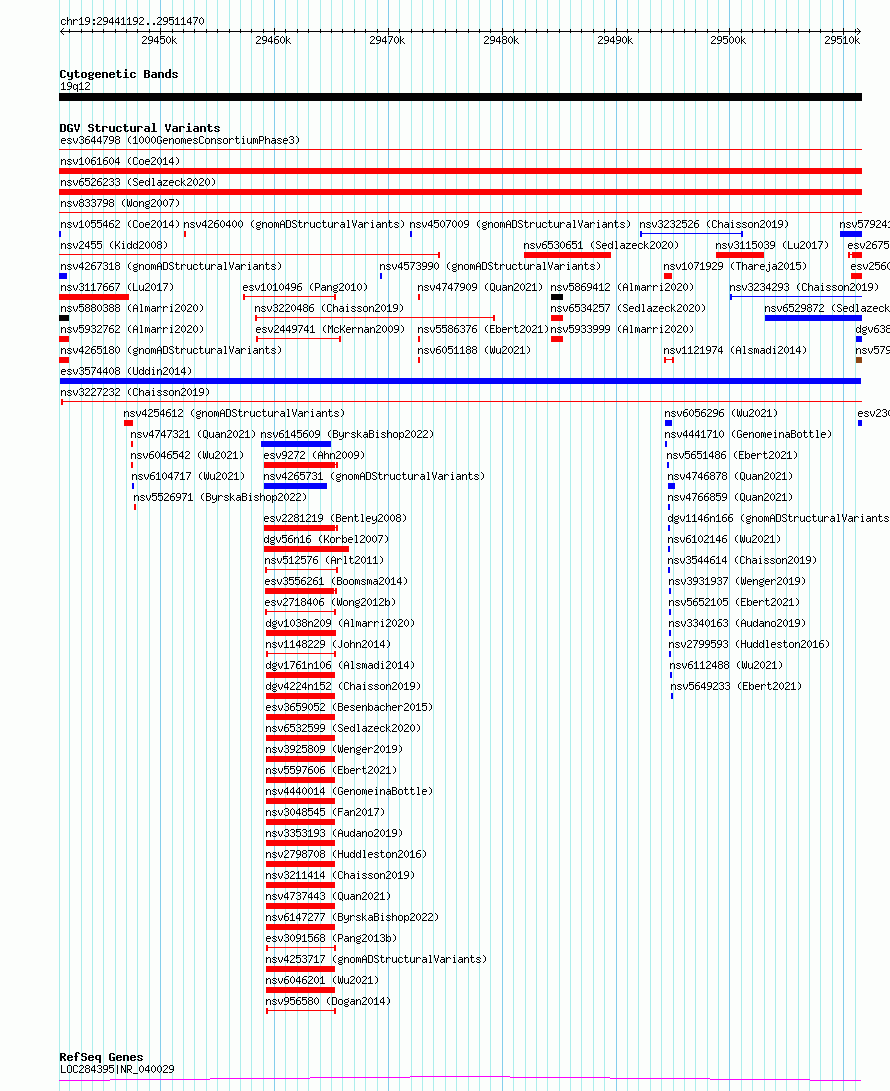Select the LOC284395|NR_040029 gene label
The width and height of the screenshot is (890, 1091).
pos(117,1069)
